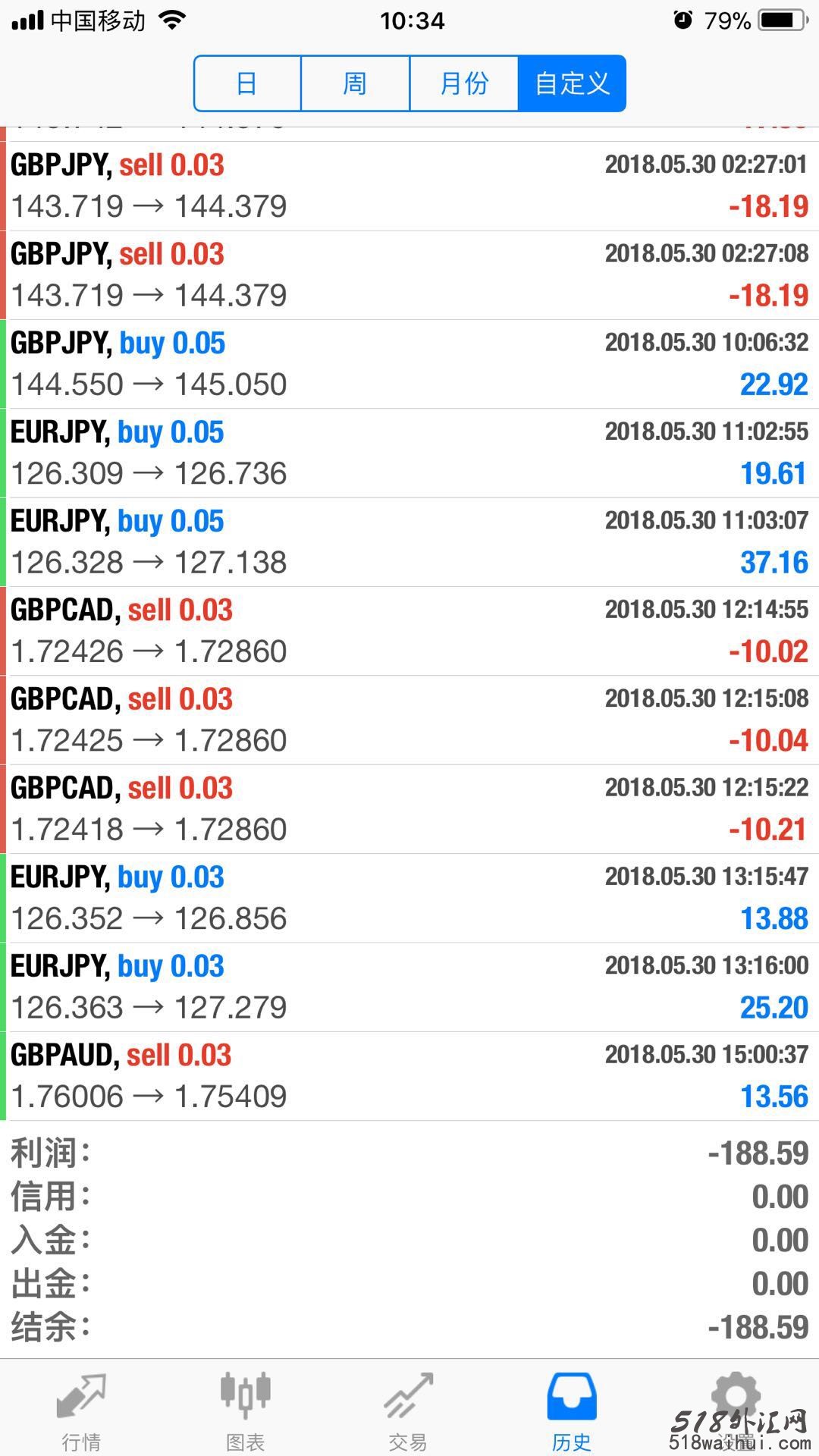Open the Trade (交易) trend icon
This screenshot has width=819, height=1456.
[408, 1397]
